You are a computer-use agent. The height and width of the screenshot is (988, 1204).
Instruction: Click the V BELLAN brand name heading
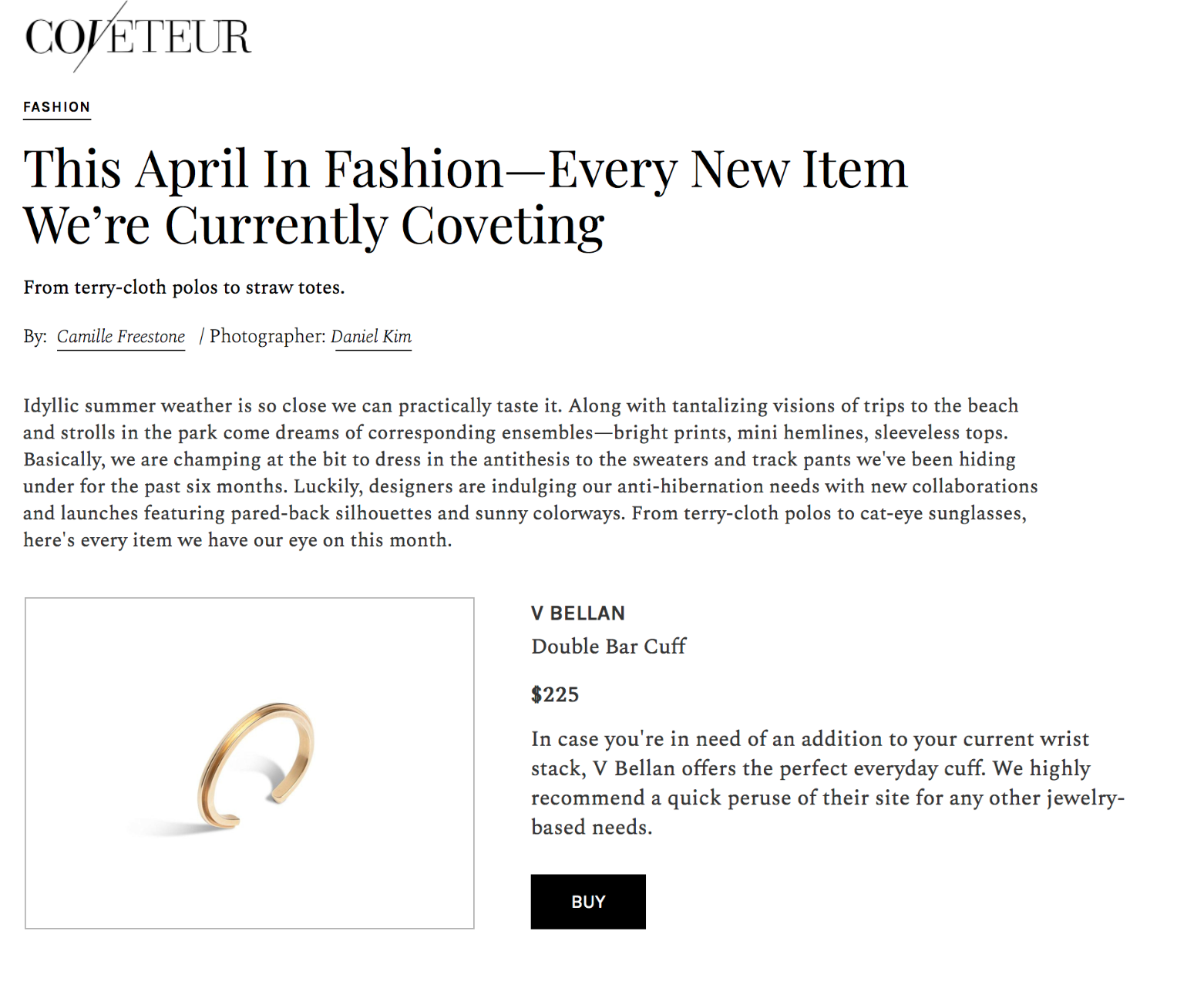click(x=578, y=613)
